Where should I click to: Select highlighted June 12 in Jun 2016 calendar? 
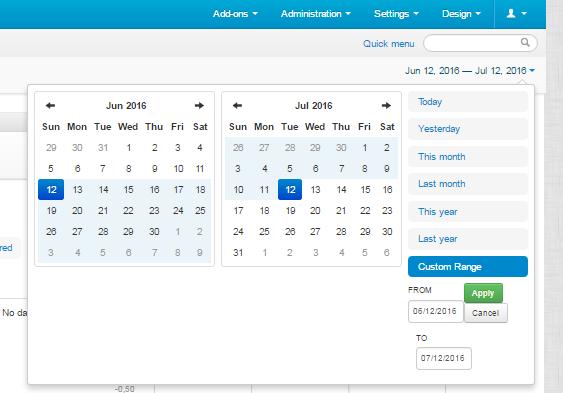point(51,190)
